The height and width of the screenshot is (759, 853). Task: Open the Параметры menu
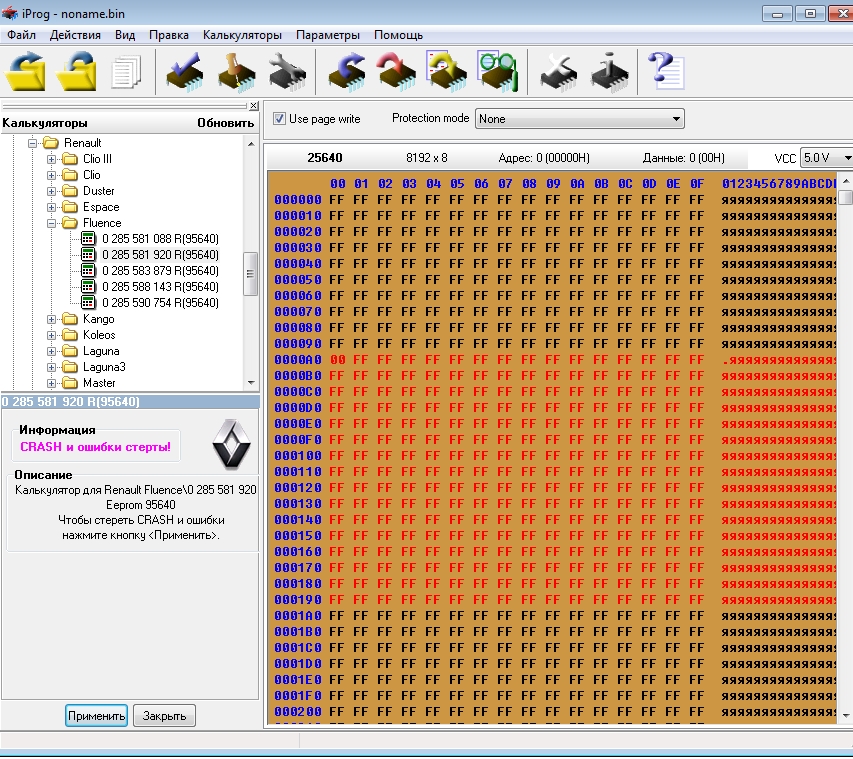pyautogui.click(x=327, y=35)
